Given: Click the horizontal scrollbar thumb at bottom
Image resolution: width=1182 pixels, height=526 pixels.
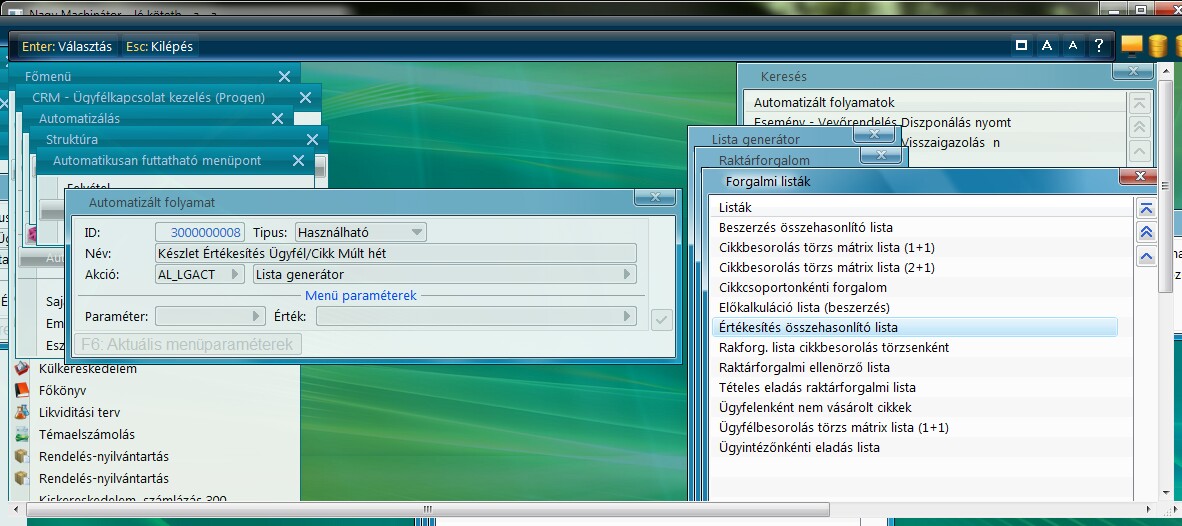Looking at the screenshot, I should click(427, 509).
